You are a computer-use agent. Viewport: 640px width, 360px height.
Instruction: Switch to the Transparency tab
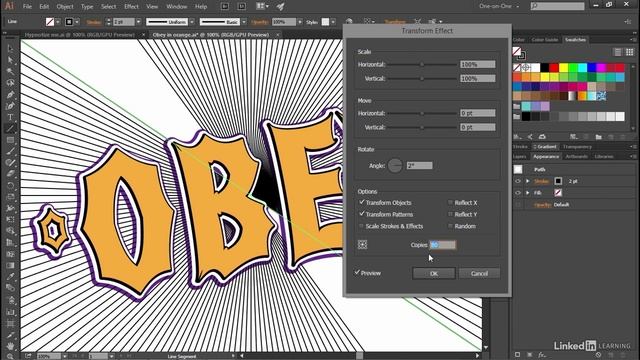(x=577, y=147)
